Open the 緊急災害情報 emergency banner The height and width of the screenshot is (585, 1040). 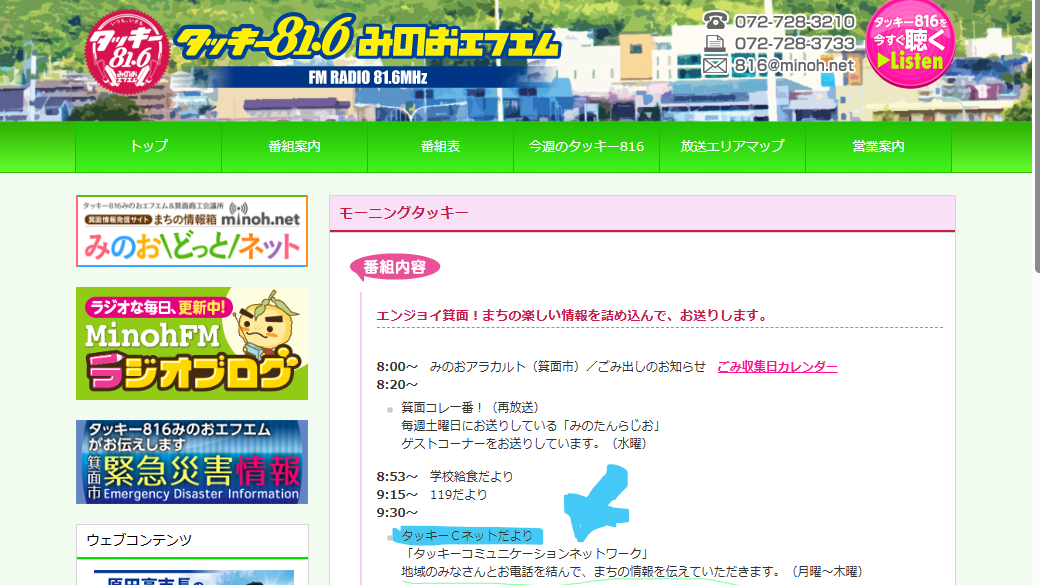click(192, 462)
